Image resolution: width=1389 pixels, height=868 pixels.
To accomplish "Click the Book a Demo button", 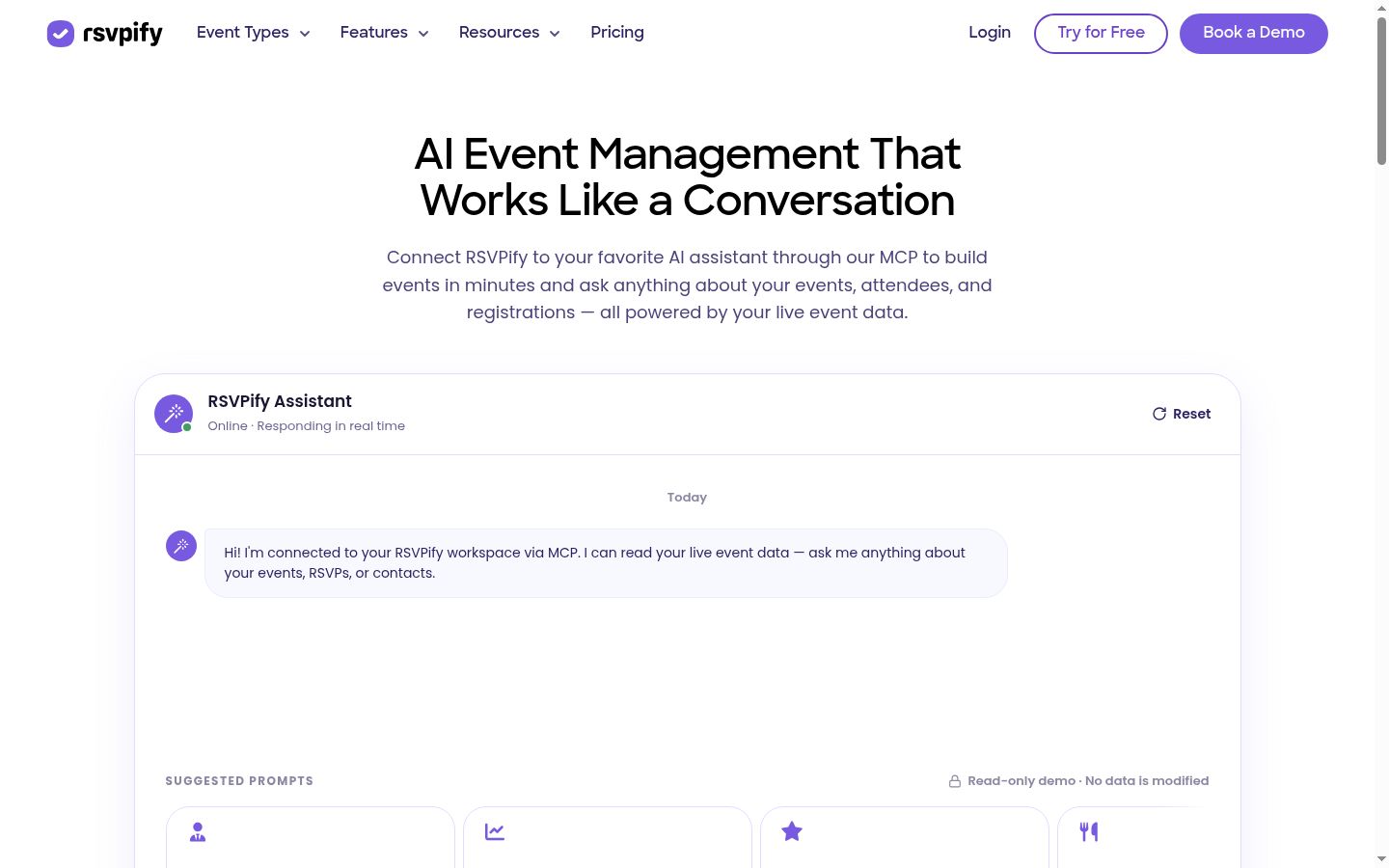I will click(1254, 34).
